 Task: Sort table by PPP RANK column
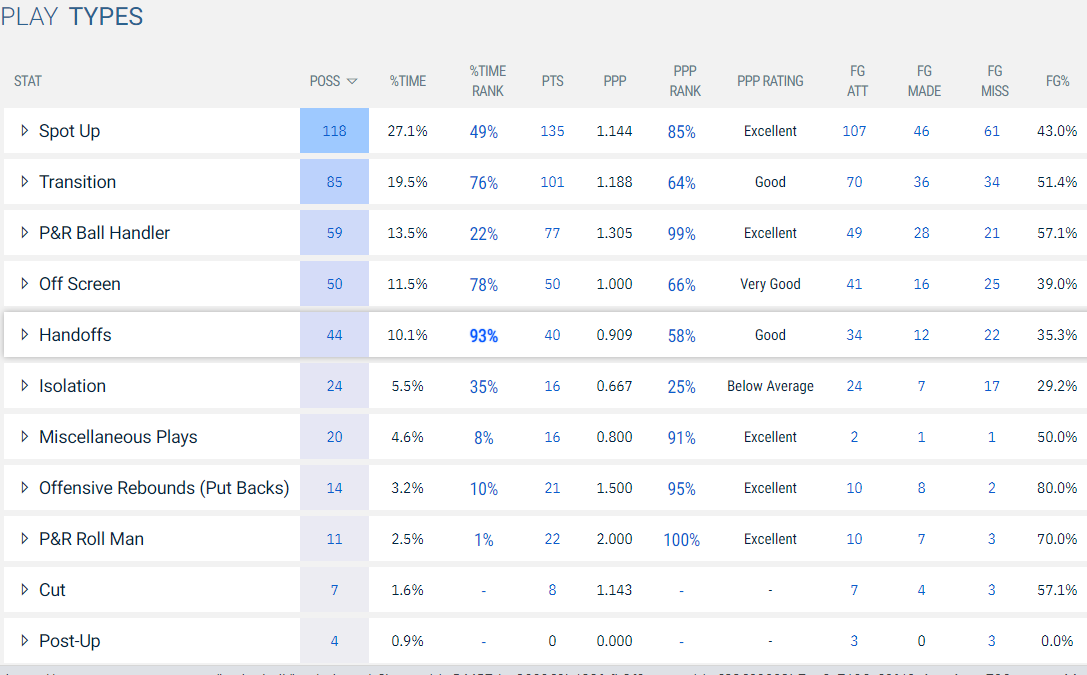pos(685,81)
